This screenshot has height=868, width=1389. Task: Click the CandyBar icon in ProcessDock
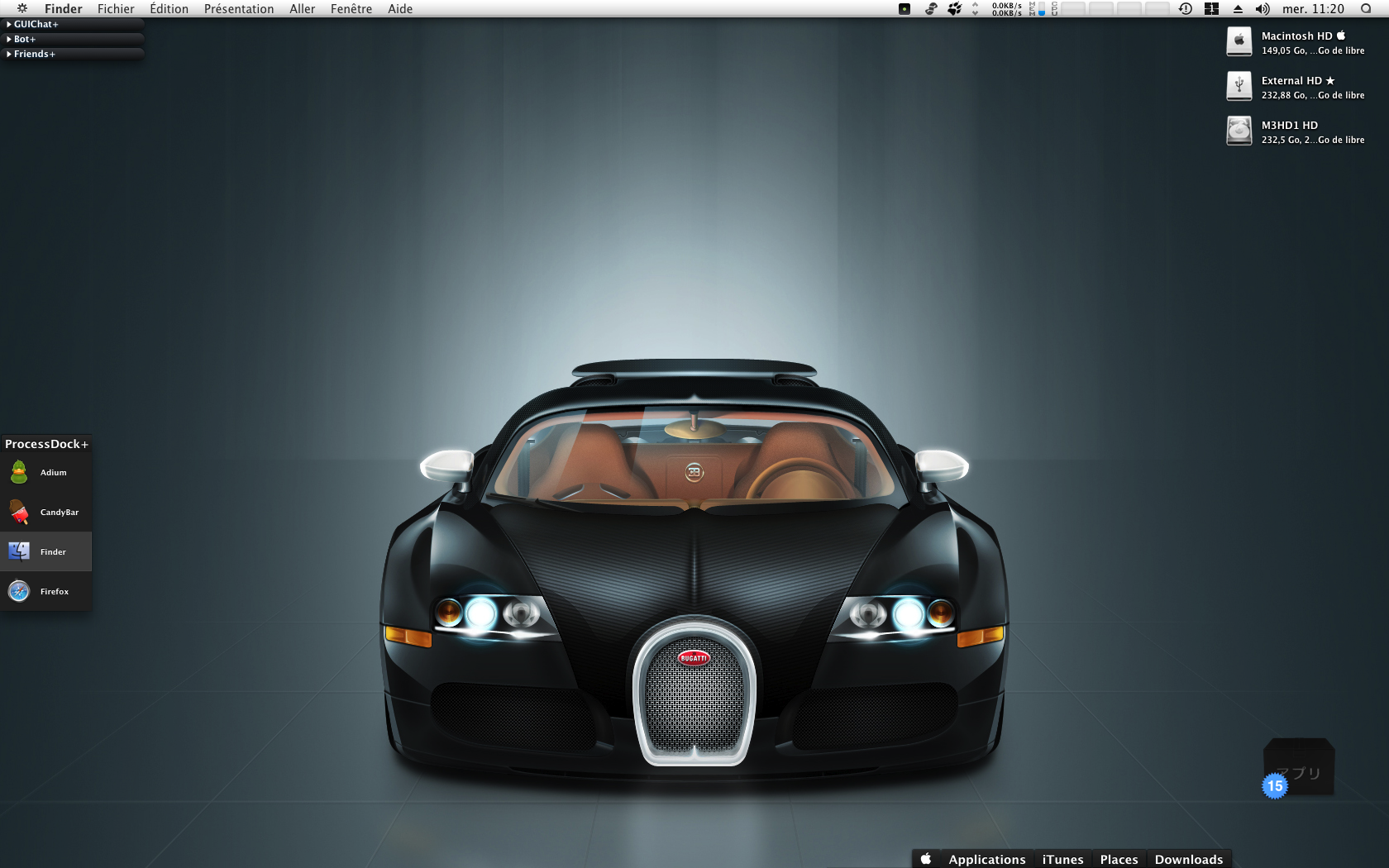19,512
